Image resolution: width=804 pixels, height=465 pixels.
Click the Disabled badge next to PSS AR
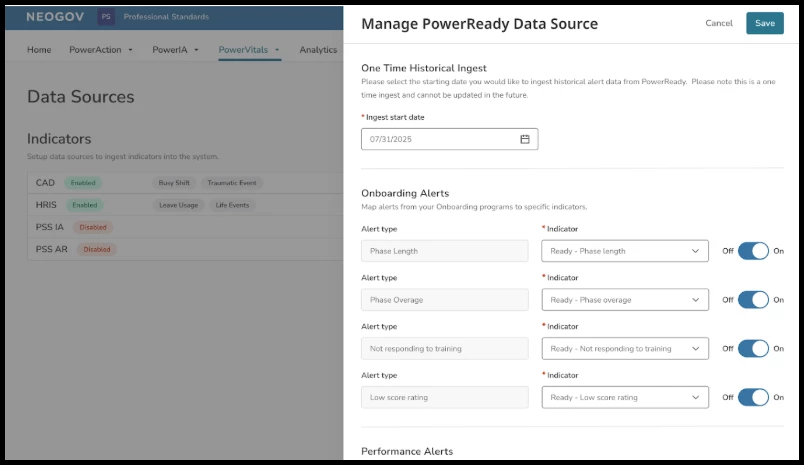click(x=97, y=249)
